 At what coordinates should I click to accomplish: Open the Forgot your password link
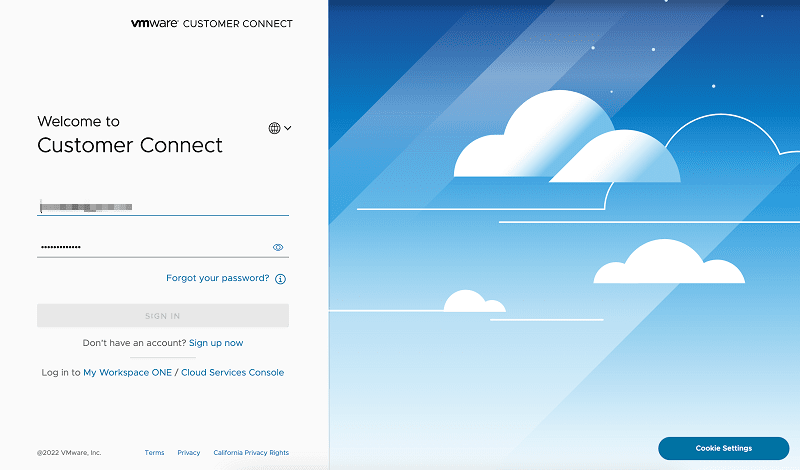[x=218, y=278]
